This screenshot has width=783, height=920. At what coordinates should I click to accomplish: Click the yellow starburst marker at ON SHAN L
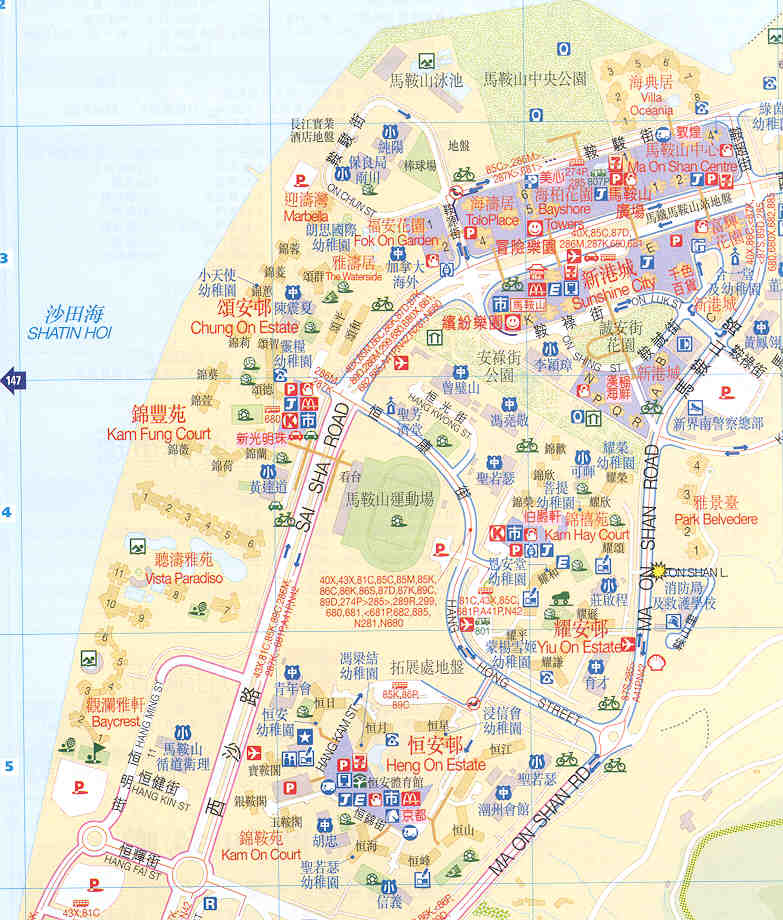pos(659,570)
